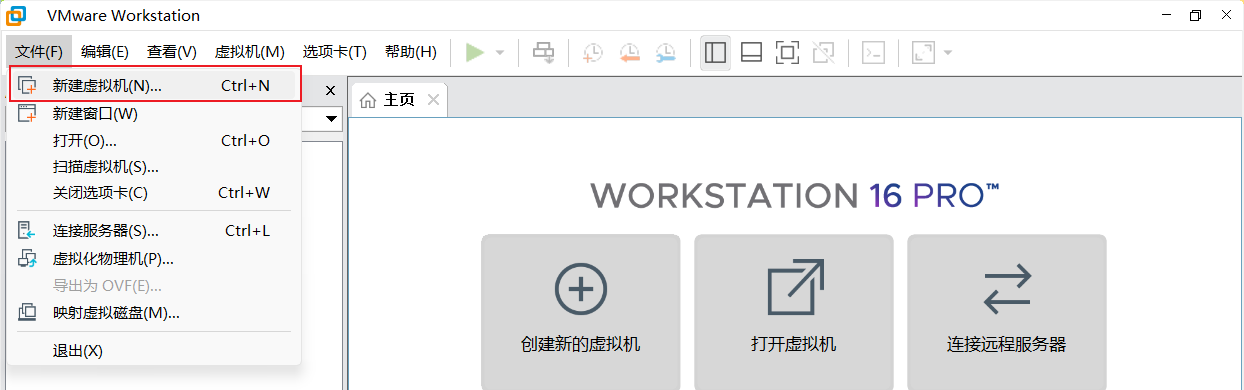
Task: Open the 帮助(H) menu
Action: click(x=411, y=52)
